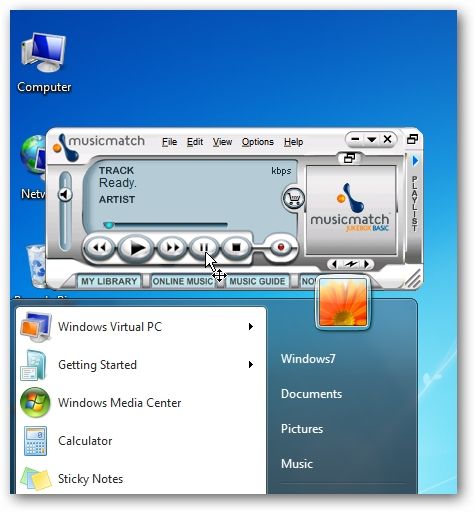Click the Play button in Musicmatch
The image size is (475, 512).
(x=137, y=248)
